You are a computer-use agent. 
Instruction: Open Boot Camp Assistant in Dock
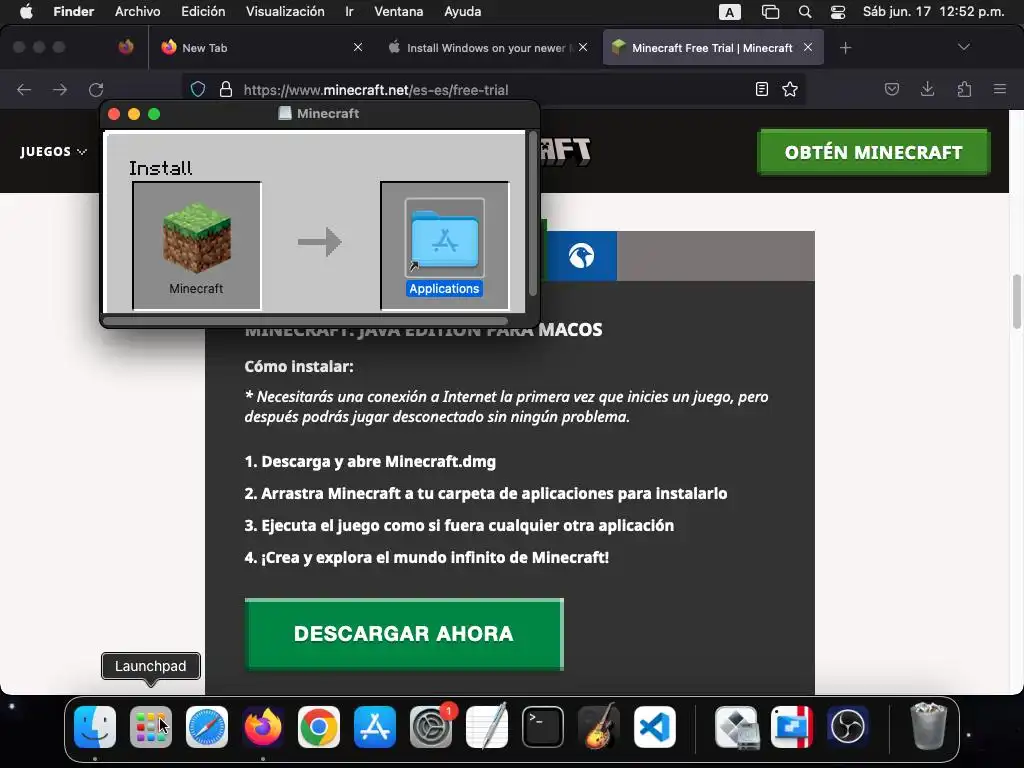point(736,727)
